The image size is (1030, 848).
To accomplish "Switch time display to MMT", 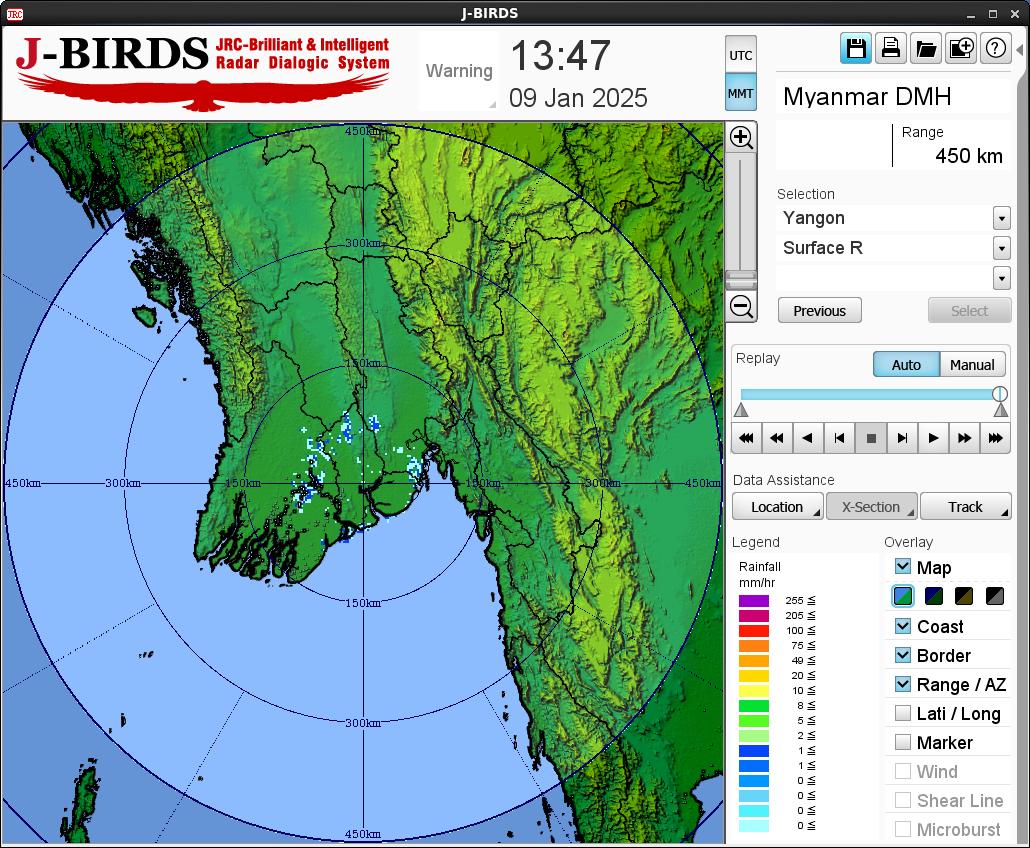I will pyautogui.click(x=741, y=93).
